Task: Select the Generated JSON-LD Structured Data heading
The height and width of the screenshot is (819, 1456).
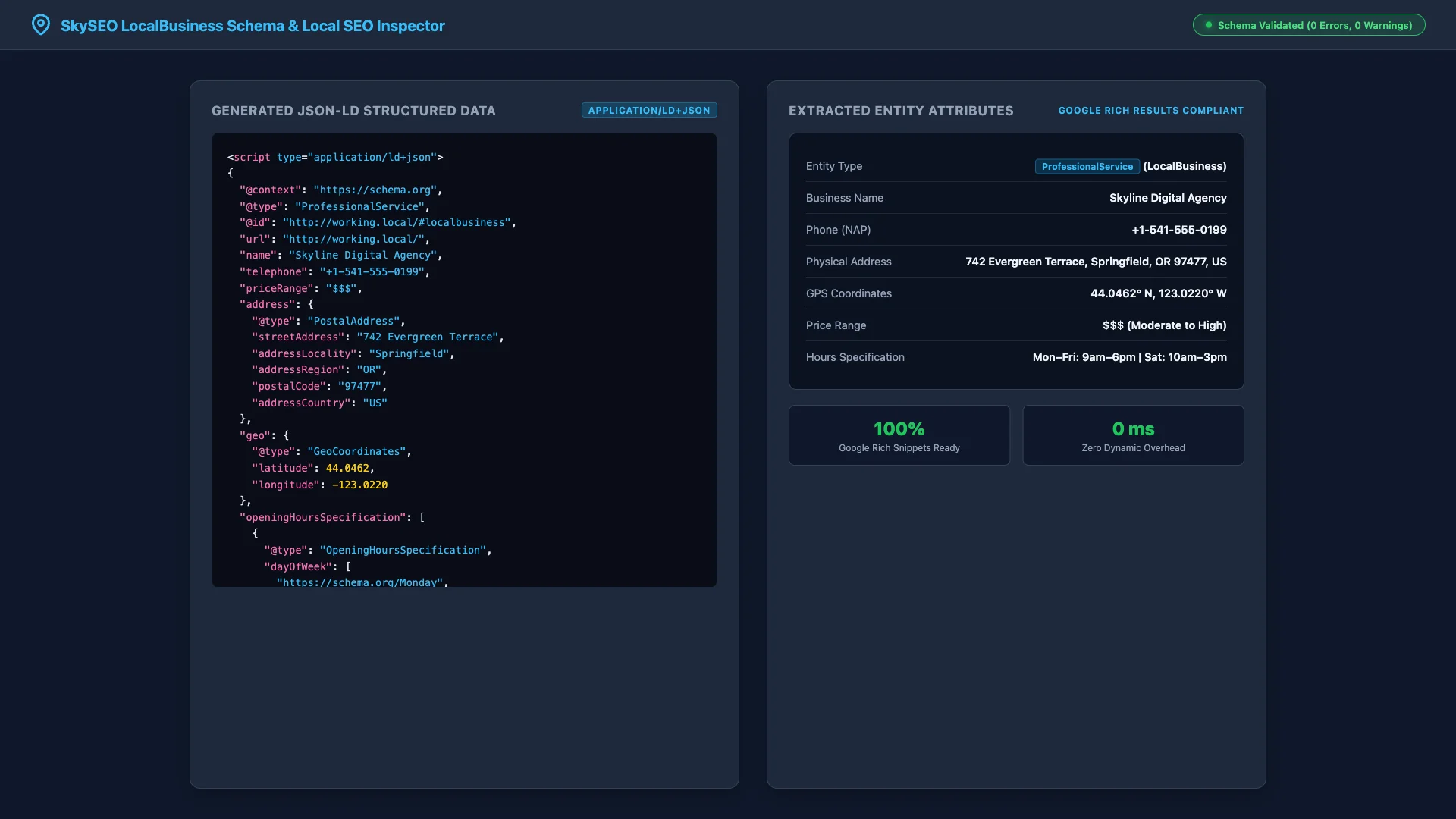Action: coord(353,111)
